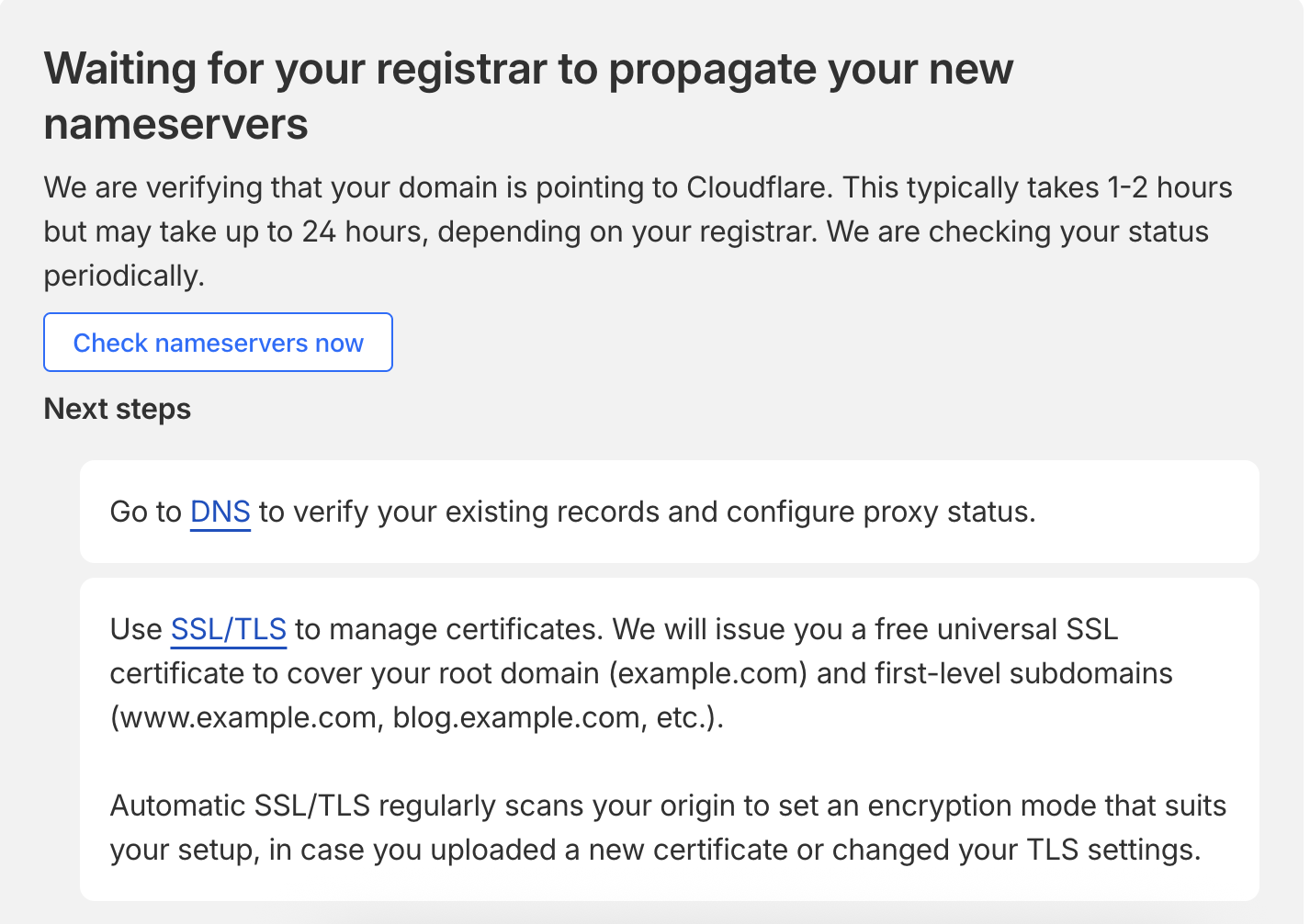The image size is (1310, 924).
Task: Click the "Next steps" heading
Action: coord(118,409)
